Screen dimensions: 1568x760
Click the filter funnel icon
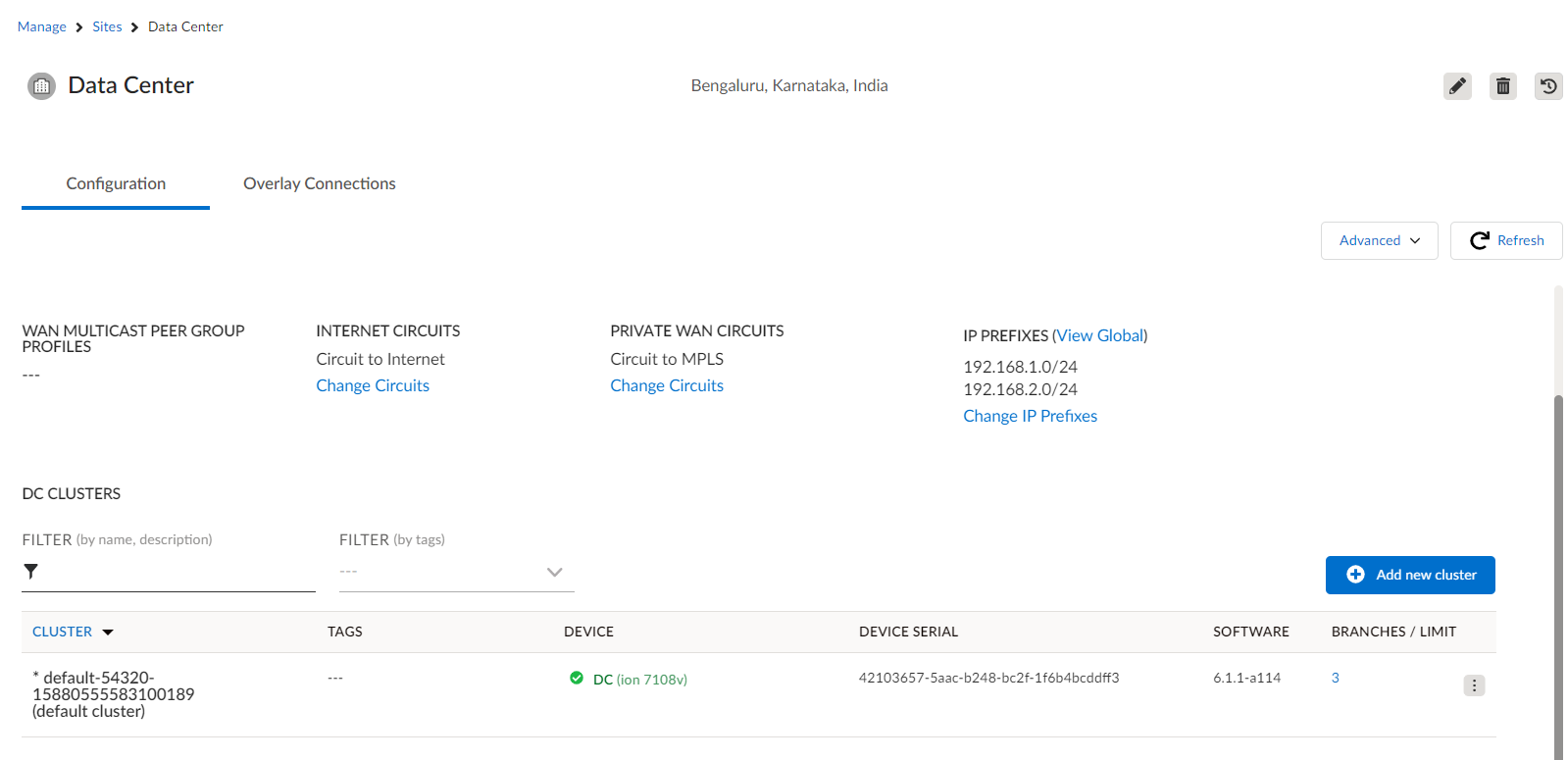click(x=31, y=571)
